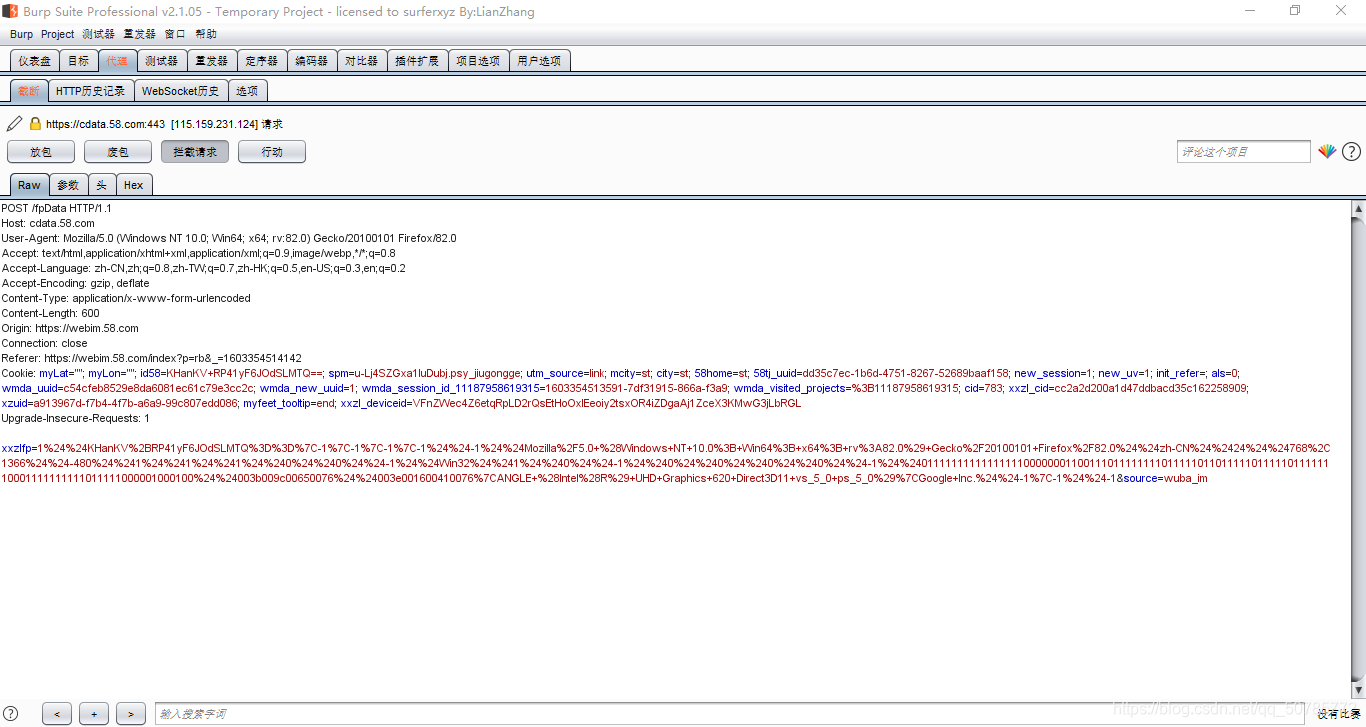
Task: Open the 测试器 menu in menu bar
Action: [99, 34]
